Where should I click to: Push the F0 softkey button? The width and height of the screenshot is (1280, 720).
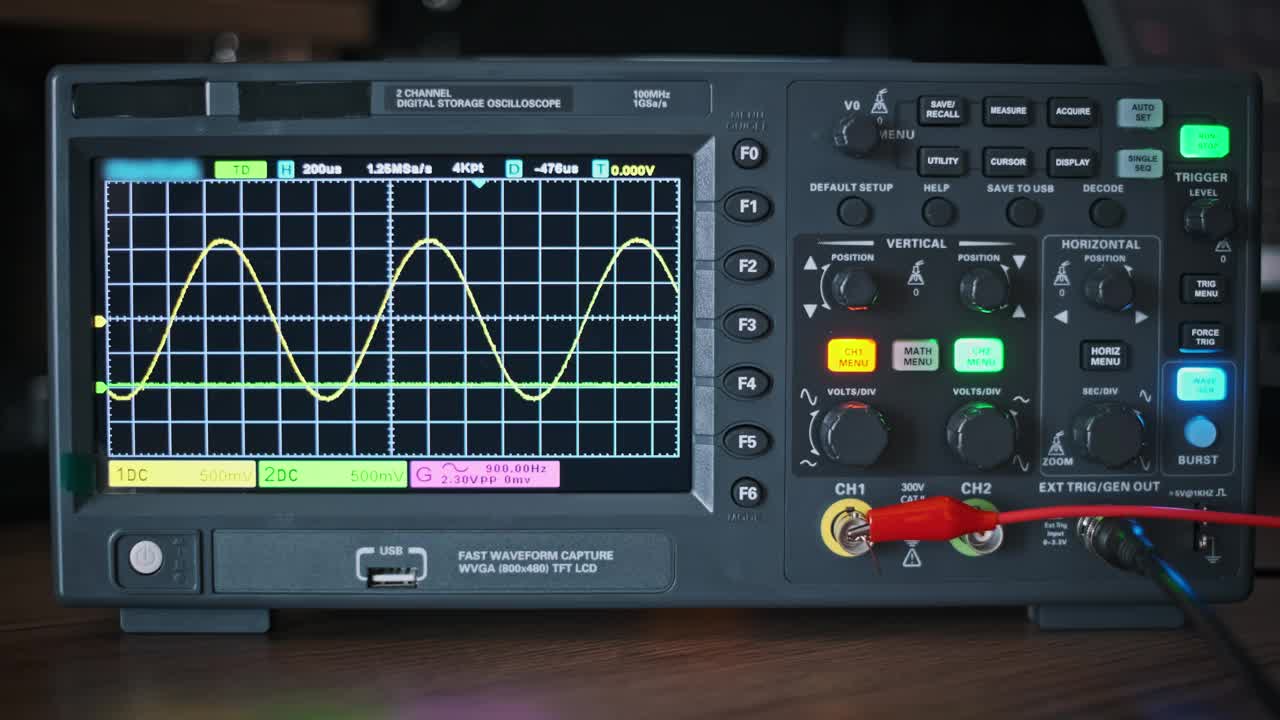tap(748, 153)
